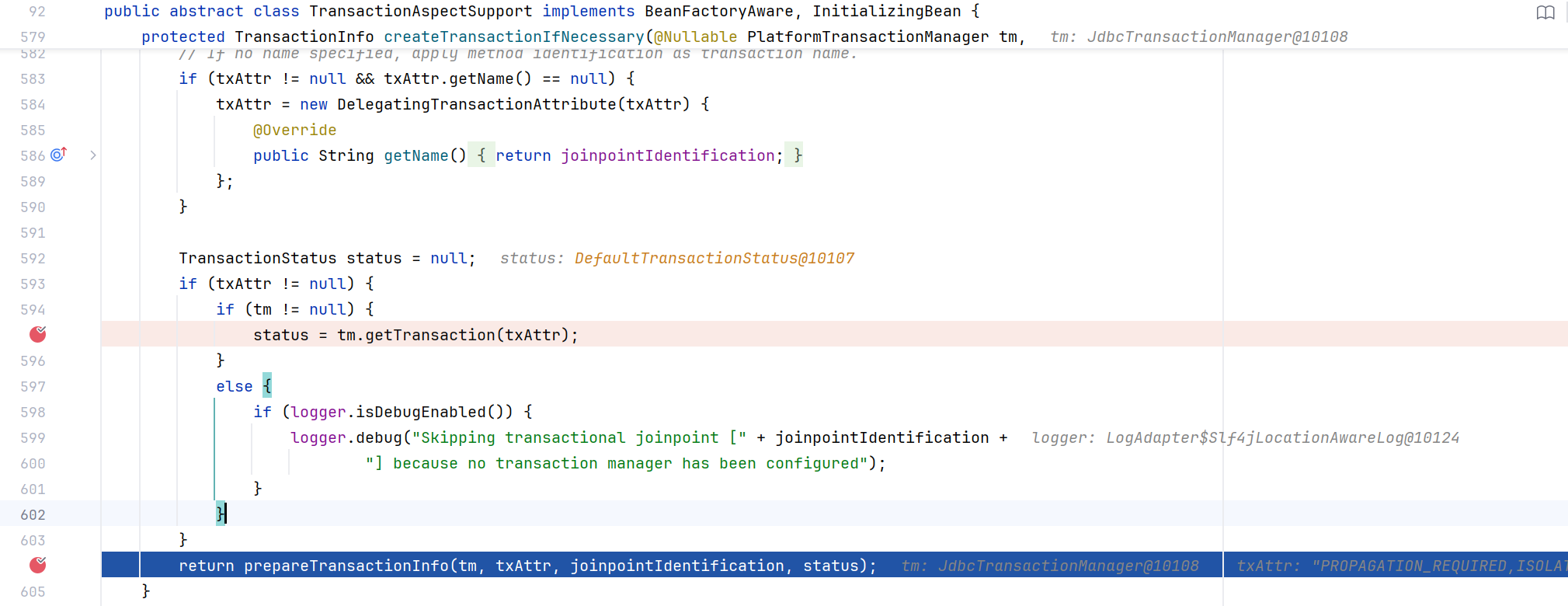Click the InitializingBean interface name
The height and width of the screenshot is (606, 1568).
click(x=887, y=12)
